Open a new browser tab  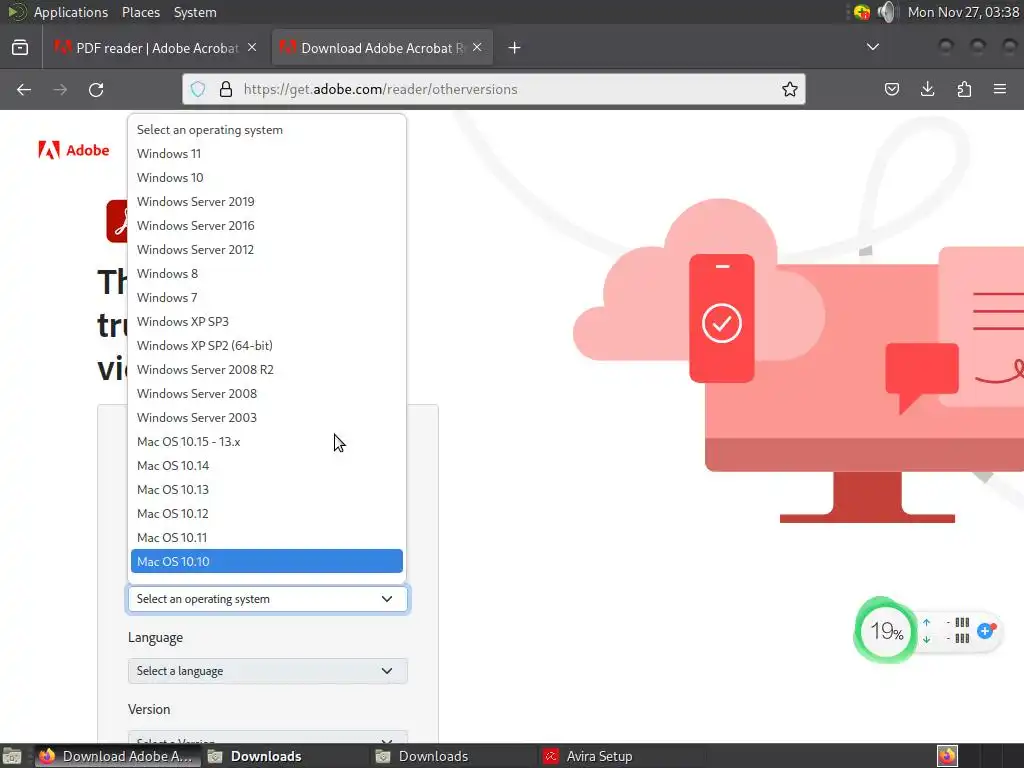(x=515, y=48)
